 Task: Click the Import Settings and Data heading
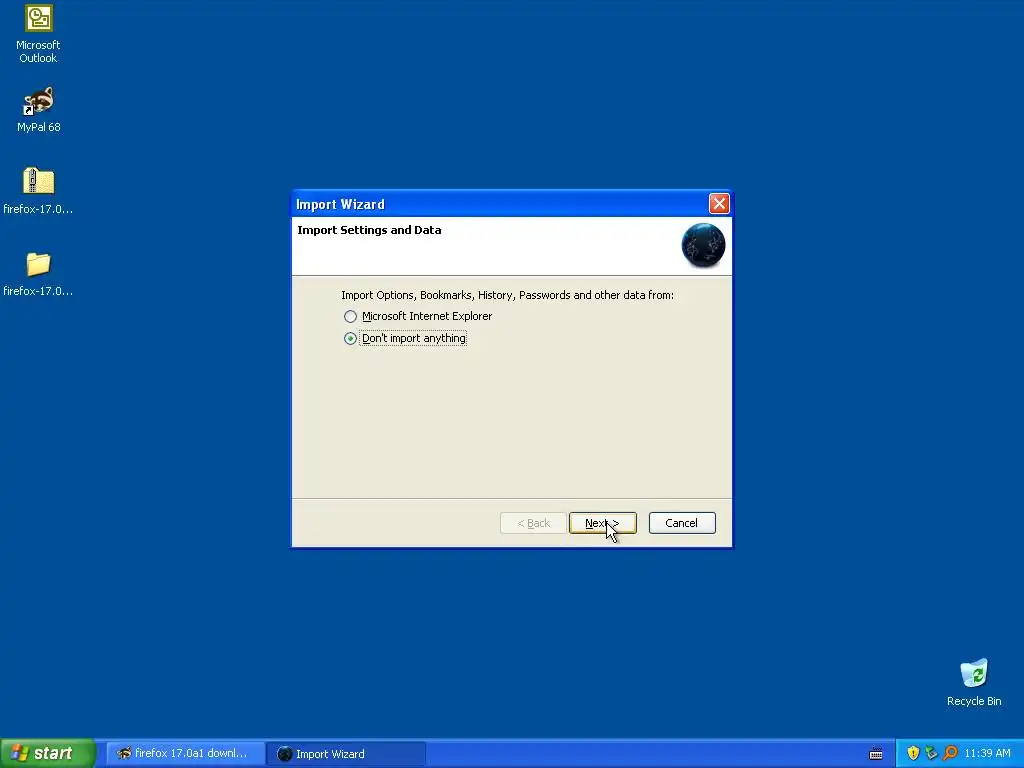click(x=369, y=230)
